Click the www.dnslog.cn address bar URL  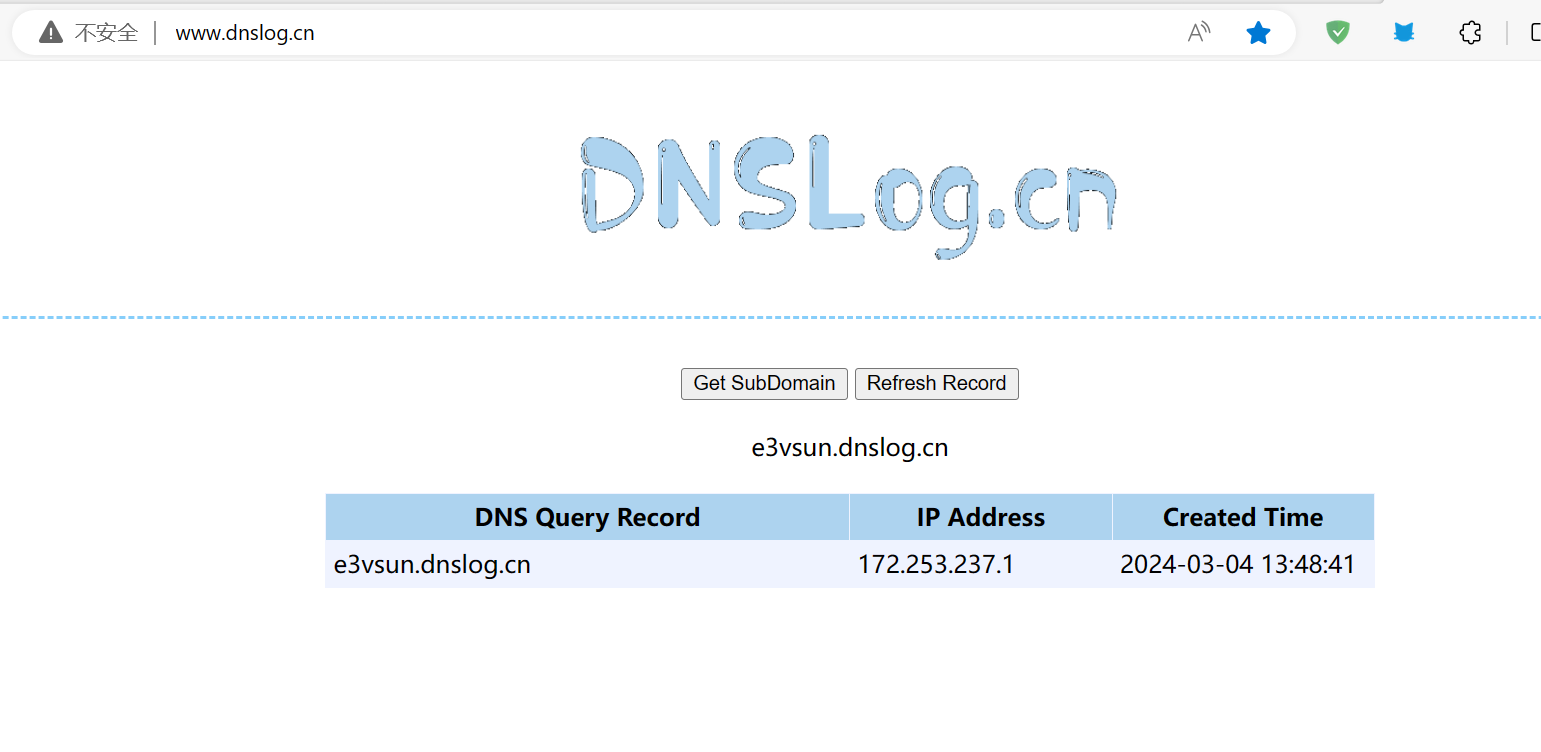(x=245, y=33)
